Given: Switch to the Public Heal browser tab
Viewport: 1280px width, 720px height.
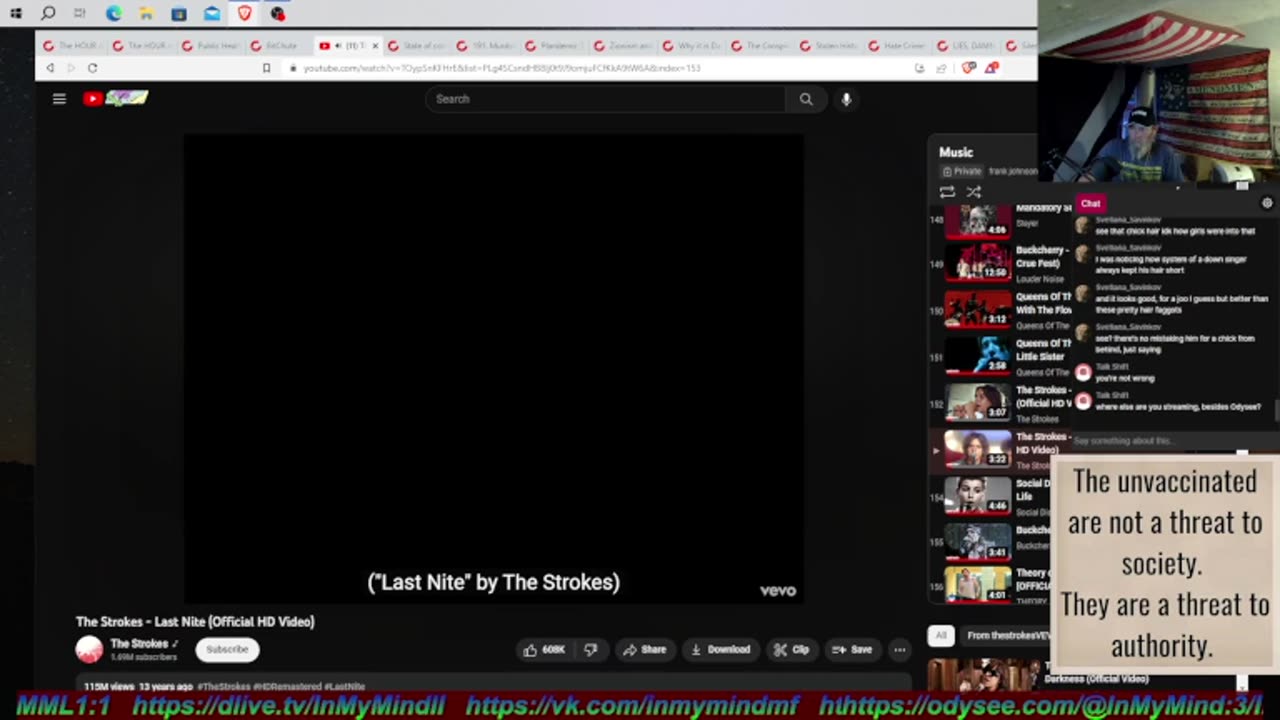Looking at the screenshot, I should click(x=211, y=46).
